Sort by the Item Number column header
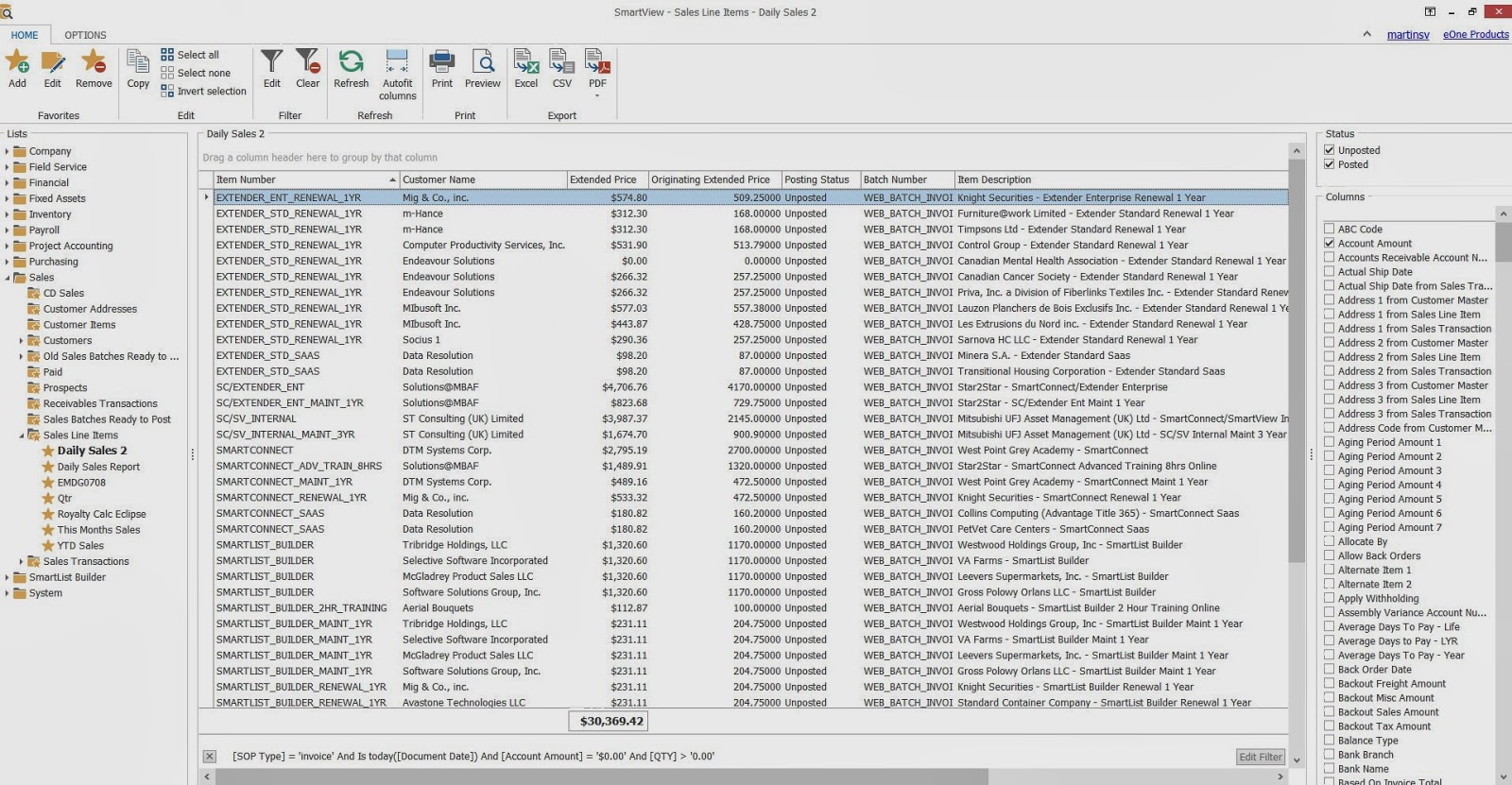Viewport: 1512px width, 785px height. (x=306, y=179)
